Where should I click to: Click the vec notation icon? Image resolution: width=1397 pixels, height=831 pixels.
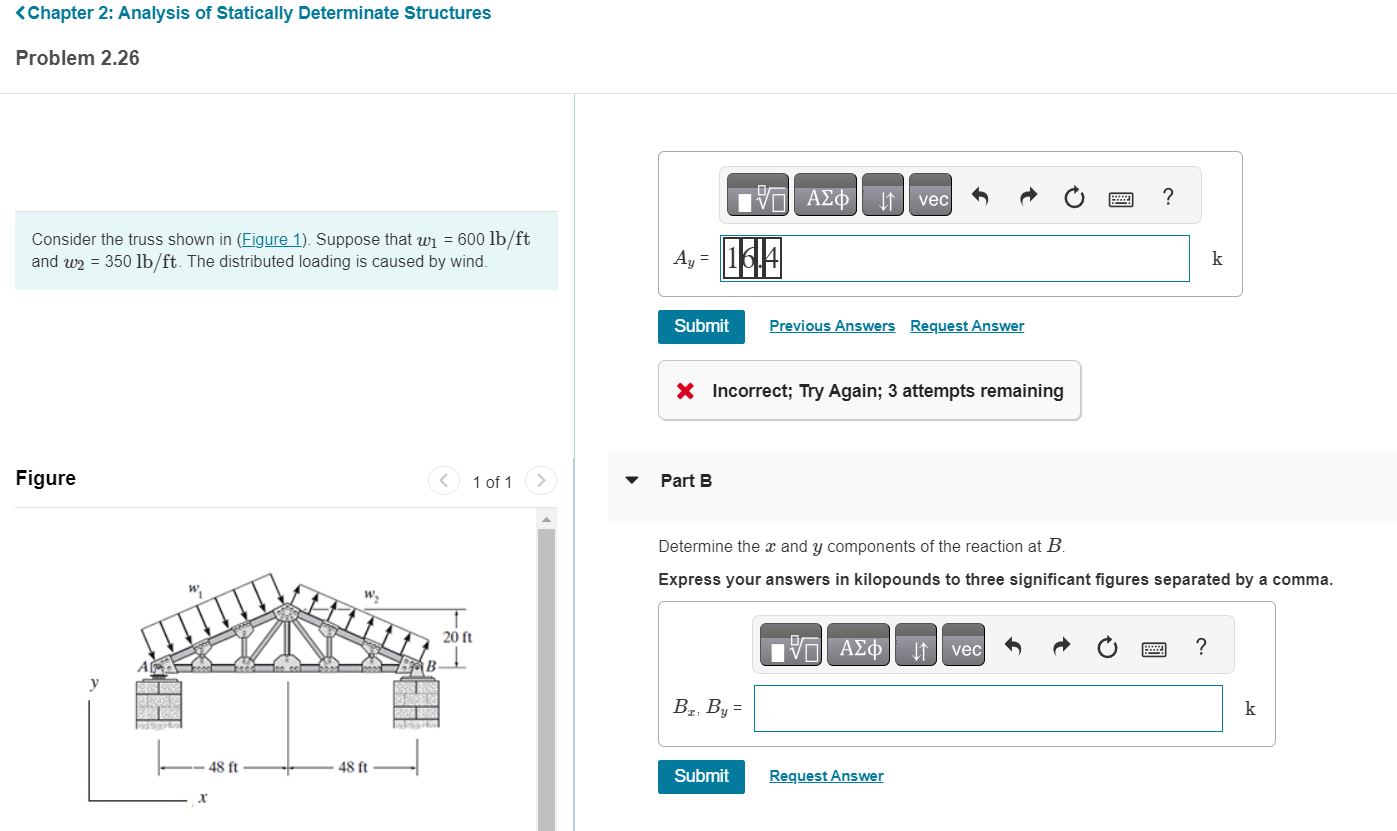930,196
